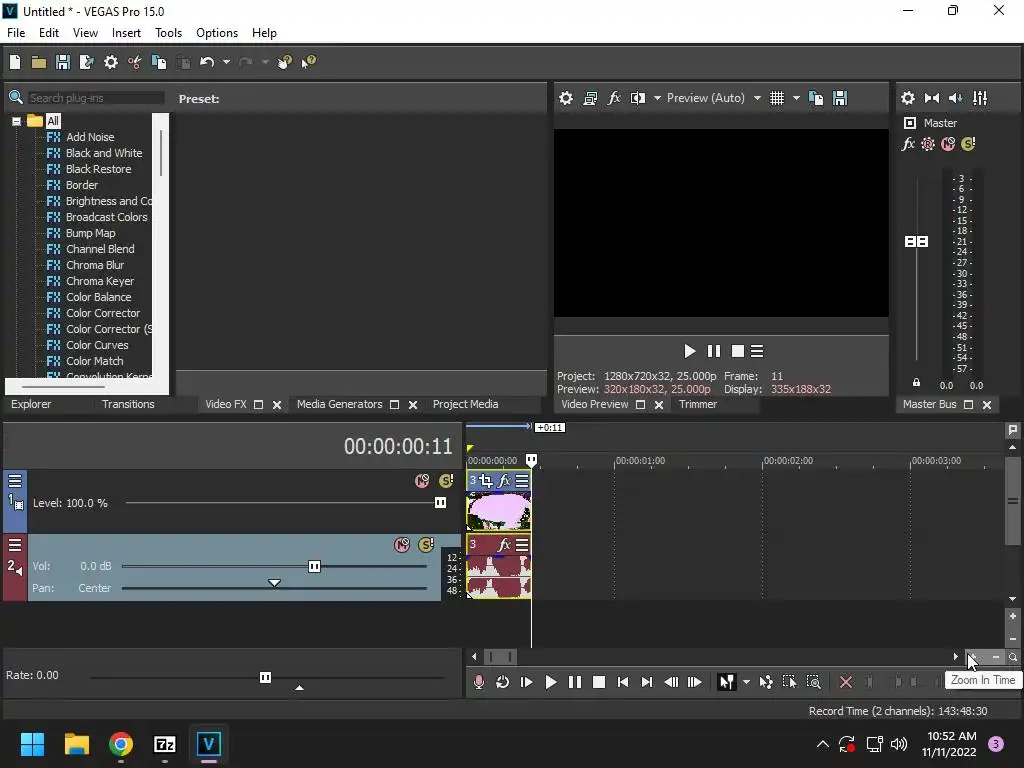Mute audio track 2
Image resolution: width=1024 pixels, height=768 pixels.
tap(402, 545)
